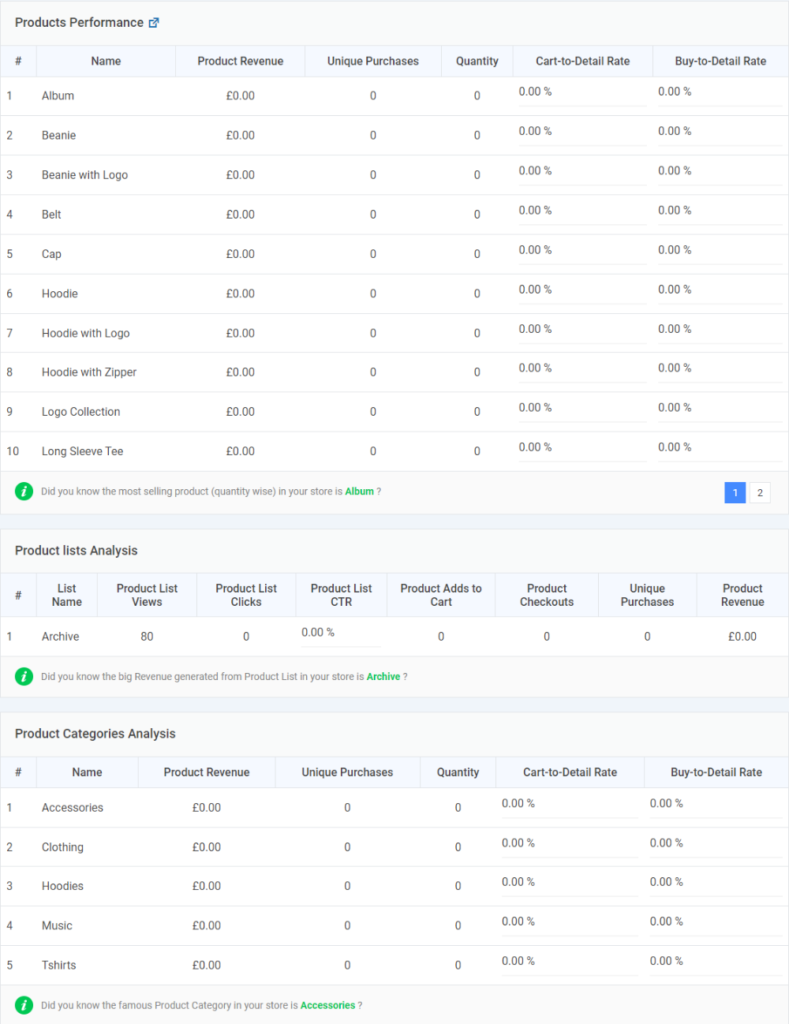Click info icon beside most selling product tip
This screenshot has width=789, height=1024.
(x=24, y=491)
